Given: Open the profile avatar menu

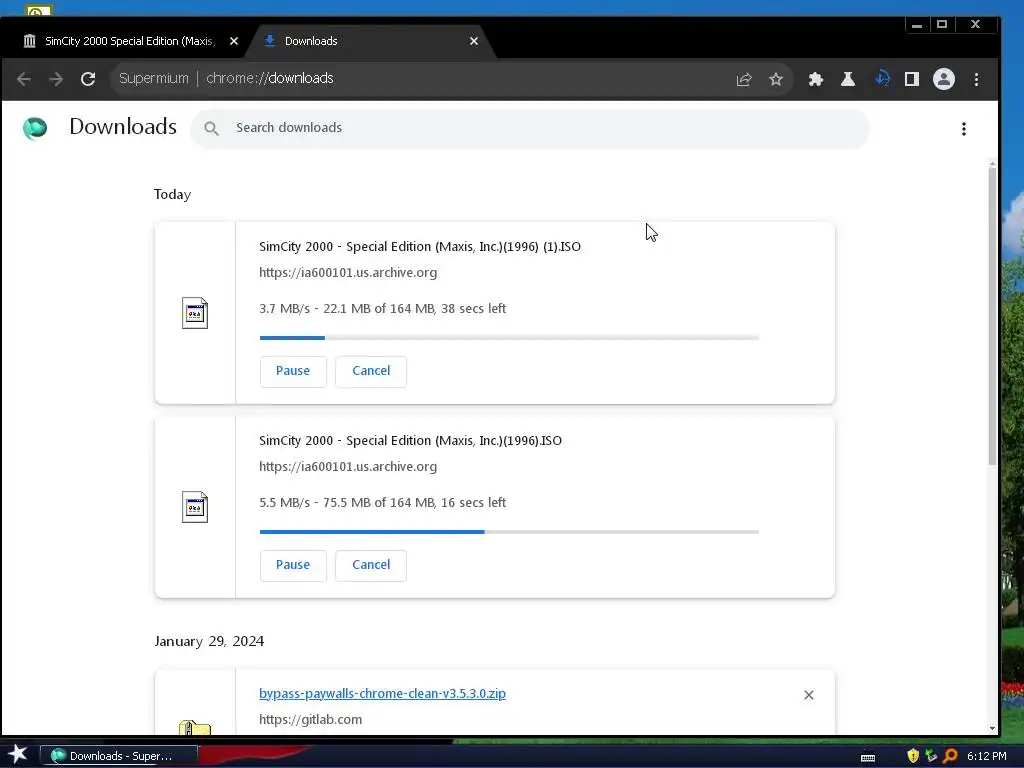Looking at the screenshot, I should [944, 80].
